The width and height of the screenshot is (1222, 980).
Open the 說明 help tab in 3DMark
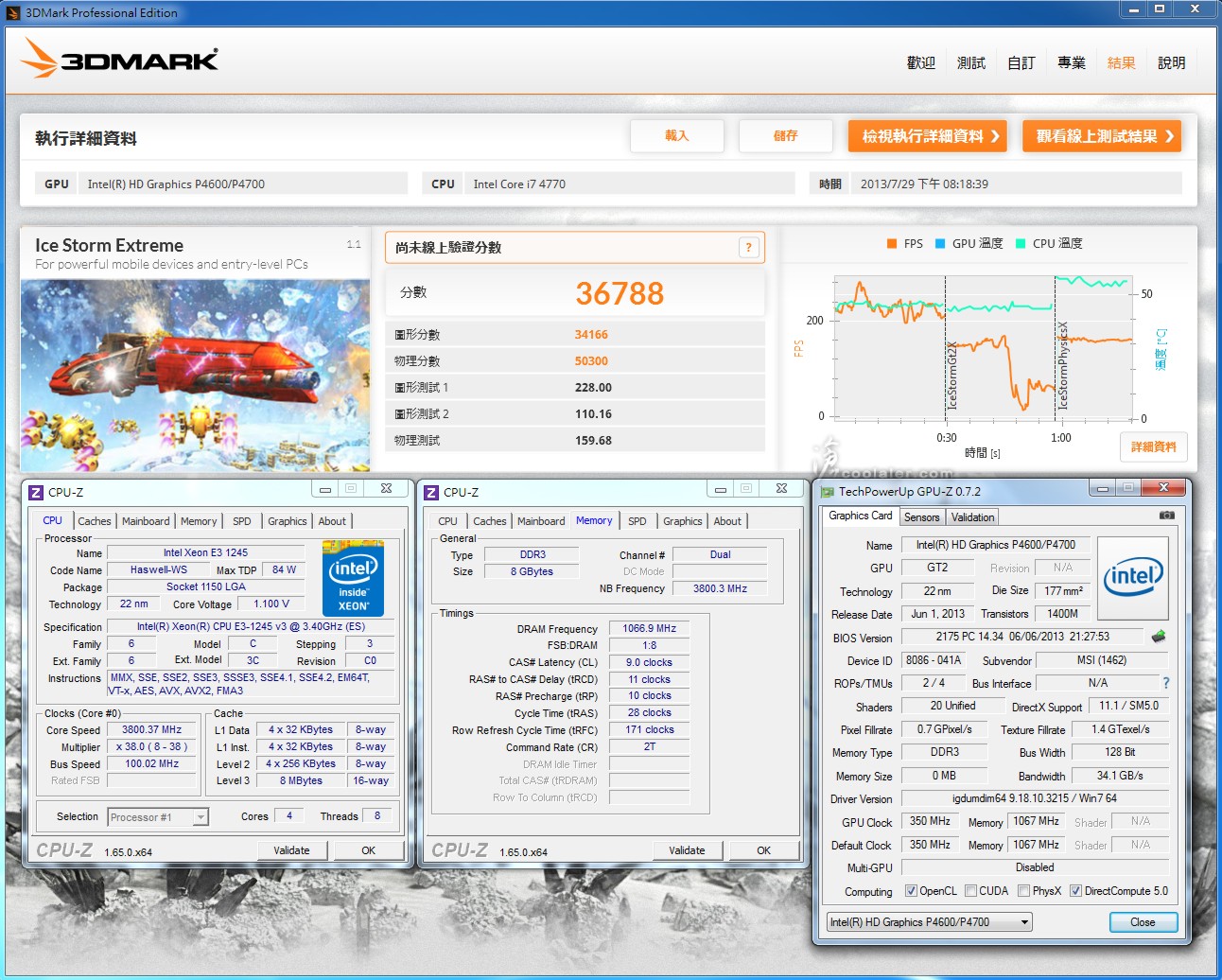1172,62
